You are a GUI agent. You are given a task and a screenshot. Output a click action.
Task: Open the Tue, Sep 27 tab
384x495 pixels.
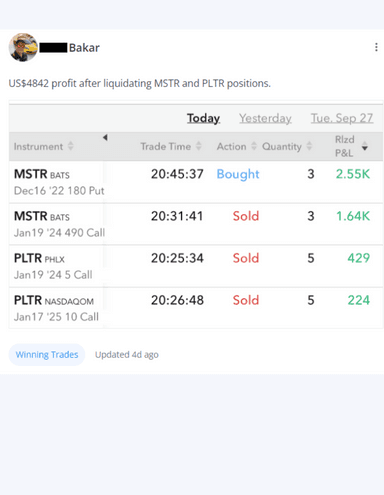point(342,118)
